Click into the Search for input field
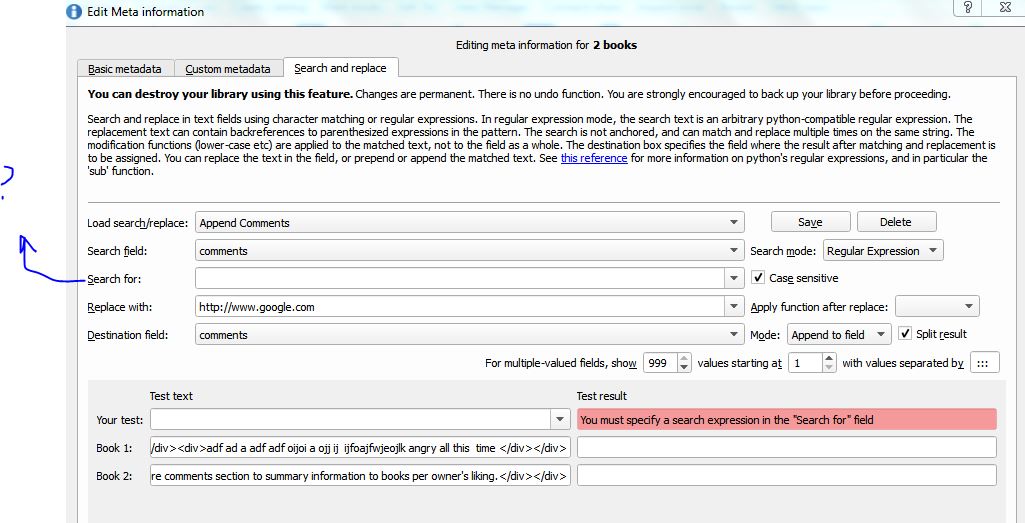The width and height of the screenshot is (1025, 523). click(460, 279)
